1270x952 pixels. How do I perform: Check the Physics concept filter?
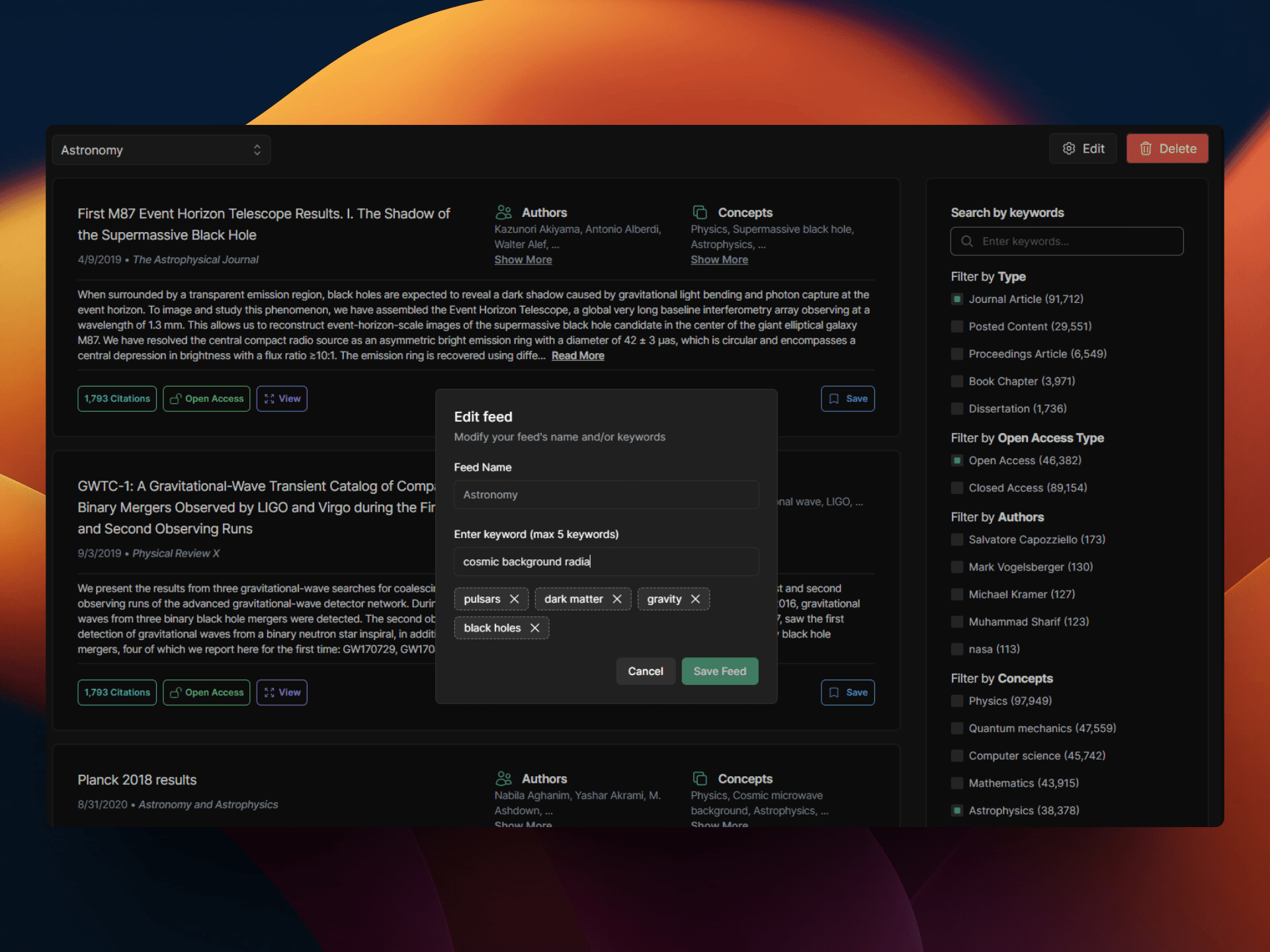point(957,701)
